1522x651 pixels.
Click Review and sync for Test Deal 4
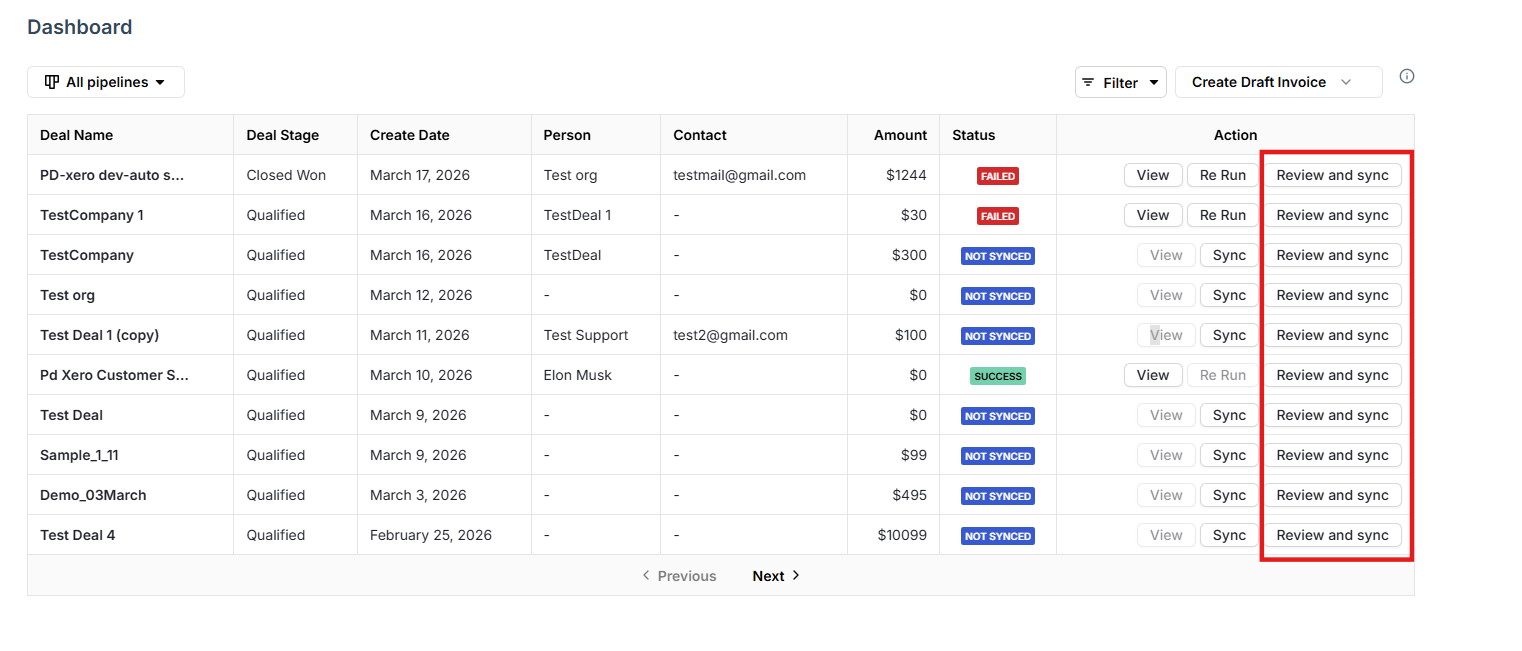coord(1333,534)
